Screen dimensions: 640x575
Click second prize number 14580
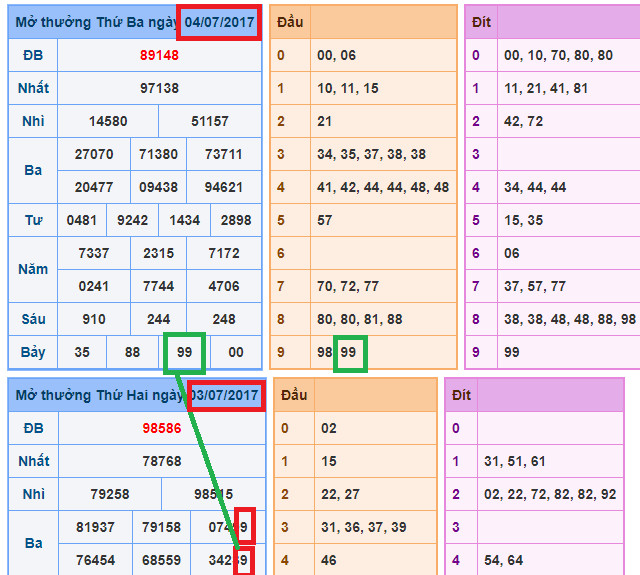click(108, 121)
